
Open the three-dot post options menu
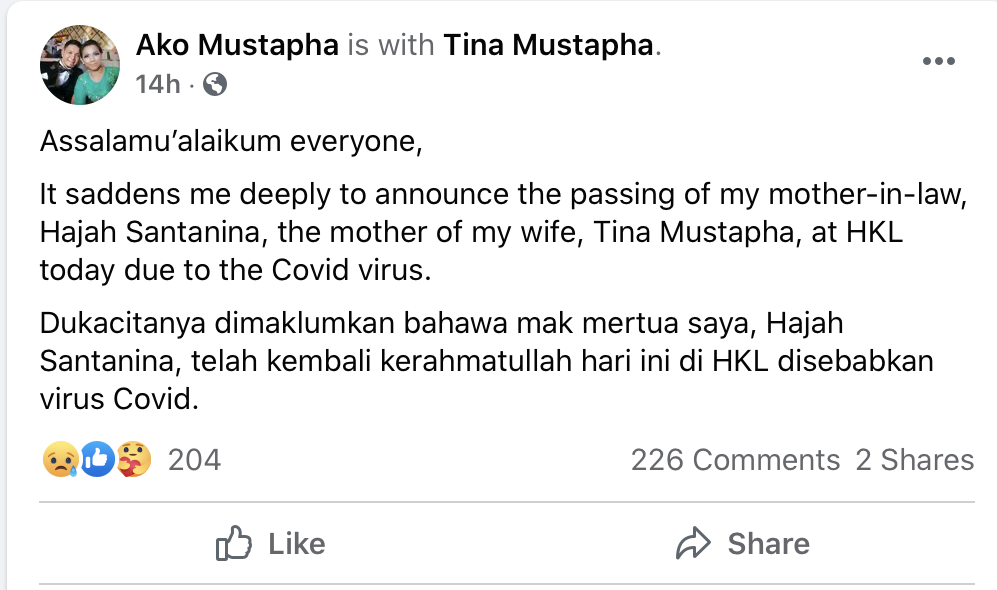[x=938, y=62]
